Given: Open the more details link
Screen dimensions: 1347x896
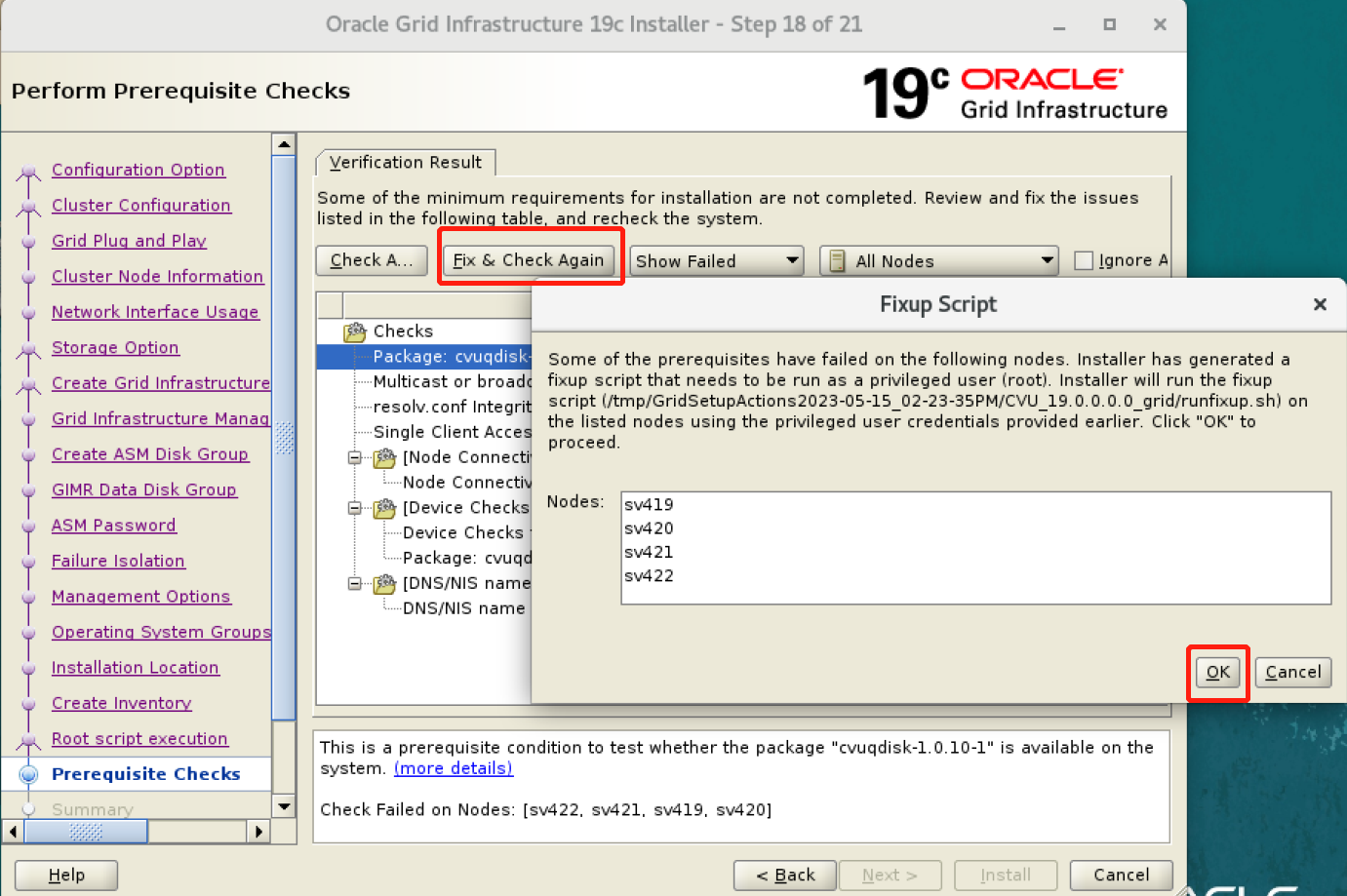Looking at the screenshot, I should click(x=454, y=768).
